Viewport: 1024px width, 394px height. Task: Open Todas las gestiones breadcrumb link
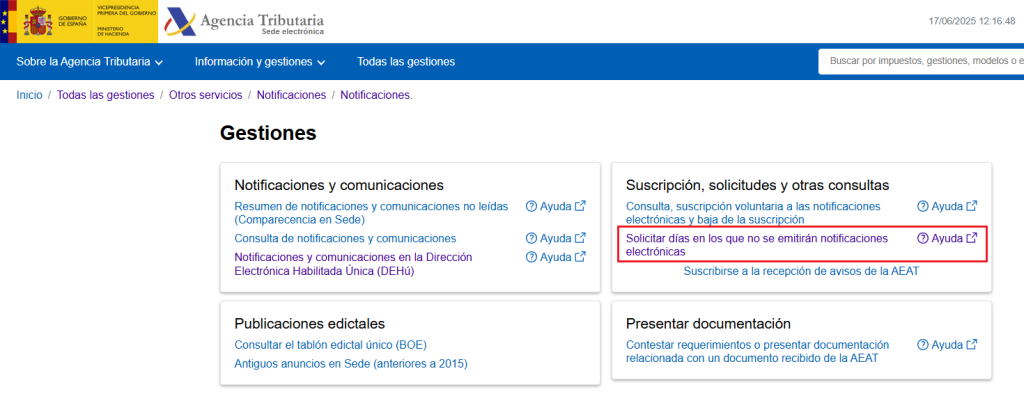click(x=106, y=95)
